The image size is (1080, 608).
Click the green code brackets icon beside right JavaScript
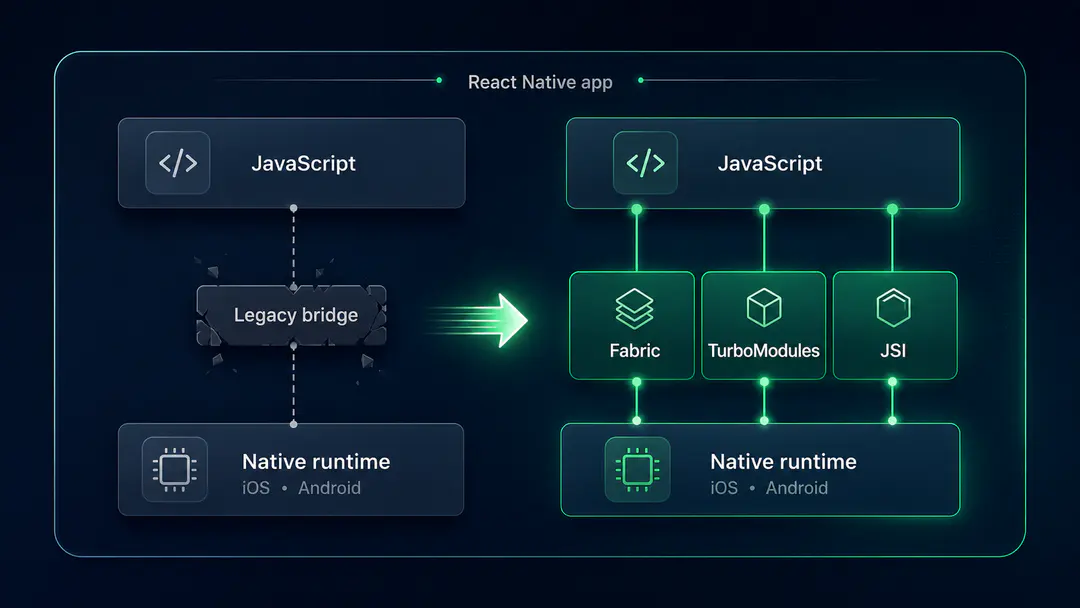click(x=645, y=163)
